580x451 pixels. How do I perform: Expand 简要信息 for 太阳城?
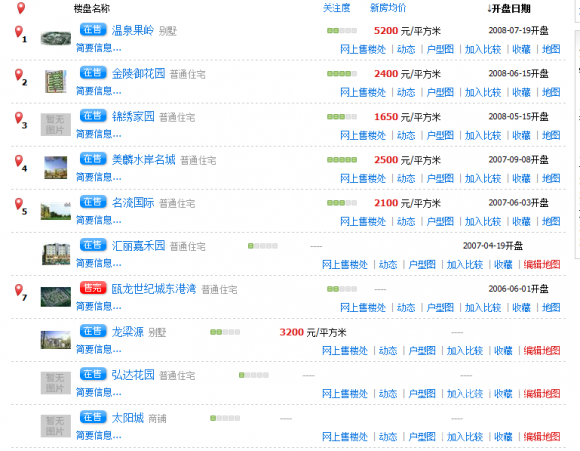(x=99, y=435)
